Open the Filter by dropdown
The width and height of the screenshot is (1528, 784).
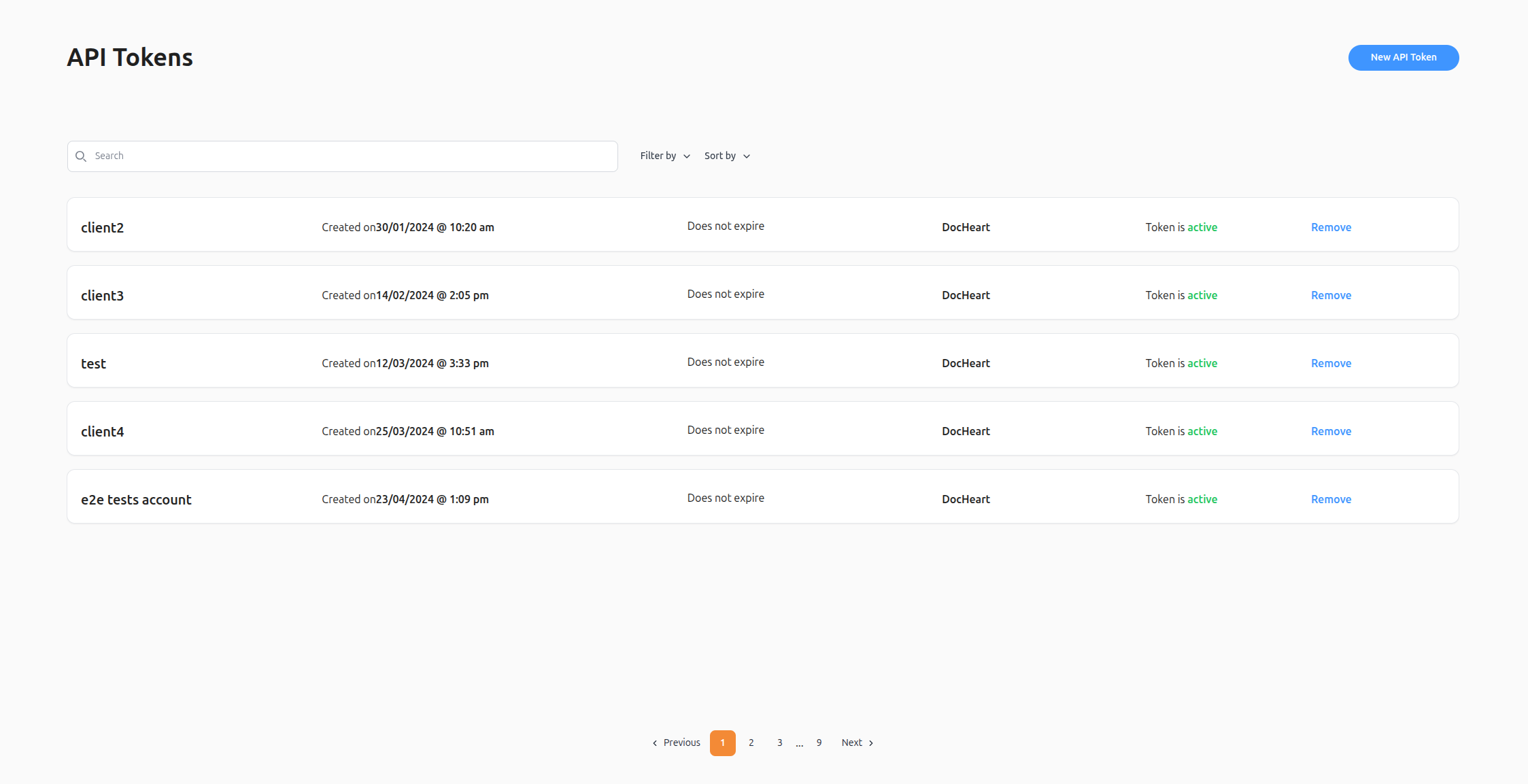(664, 156)
